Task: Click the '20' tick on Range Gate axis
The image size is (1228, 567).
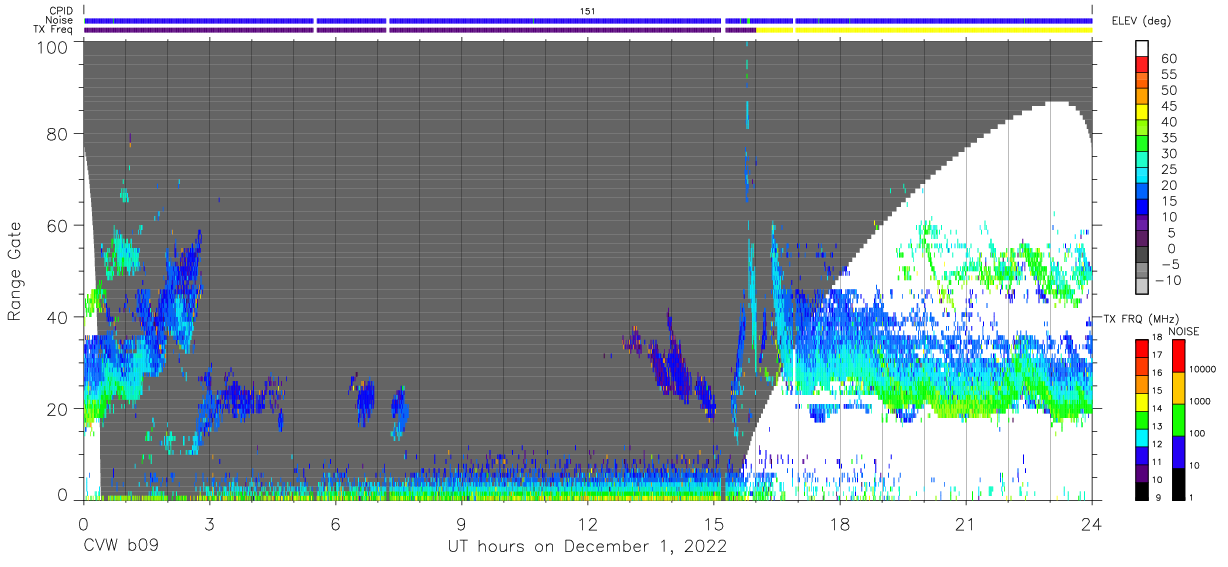Action: point(59,409)
